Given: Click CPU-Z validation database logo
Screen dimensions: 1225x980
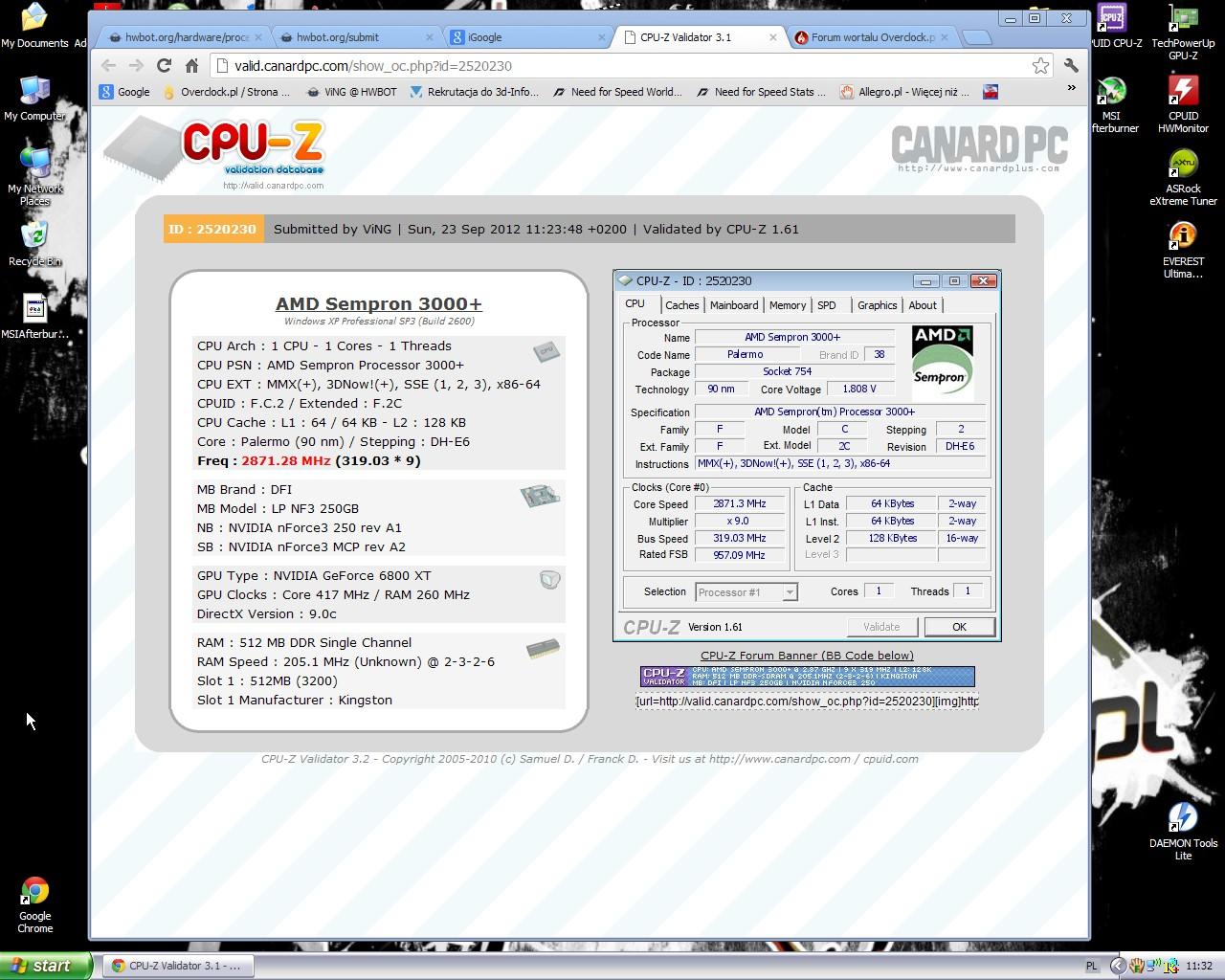Looking at the screenshot, I should [215, 153].
